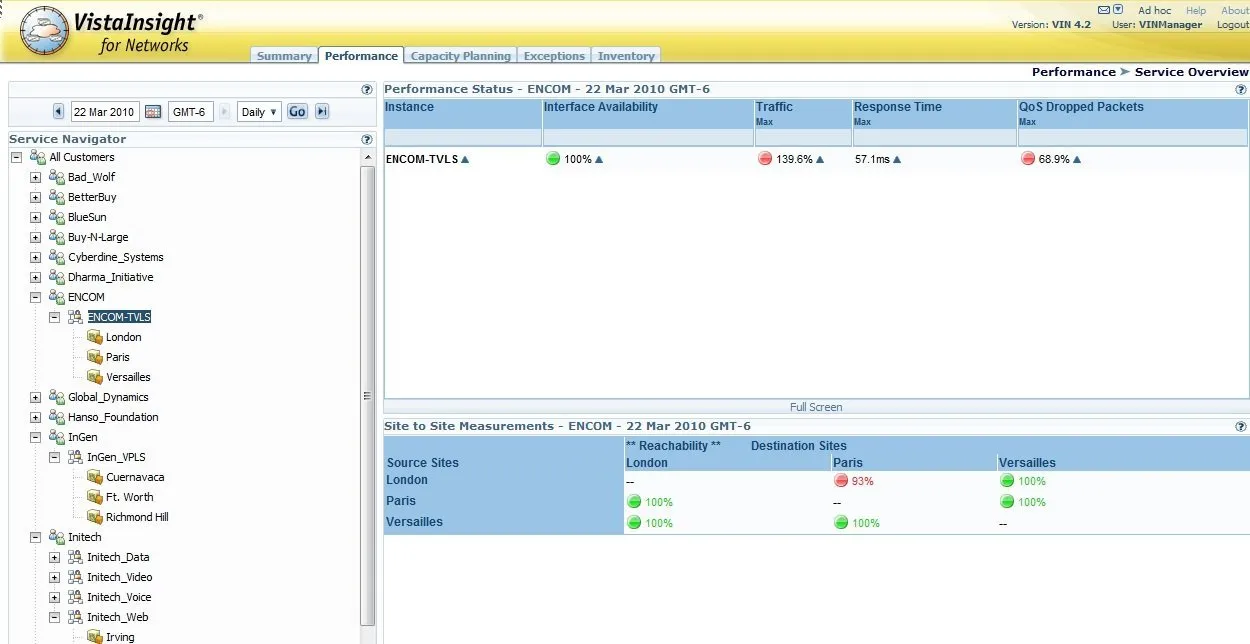Open the About link in header

tap(1235, 10)
